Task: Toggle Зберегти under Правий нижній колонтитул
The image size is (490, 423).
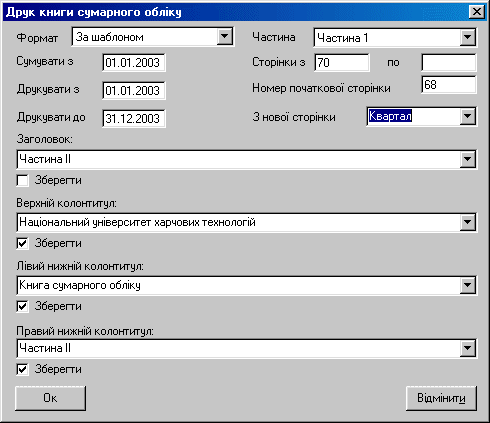Action: click(x=22, y=369)
